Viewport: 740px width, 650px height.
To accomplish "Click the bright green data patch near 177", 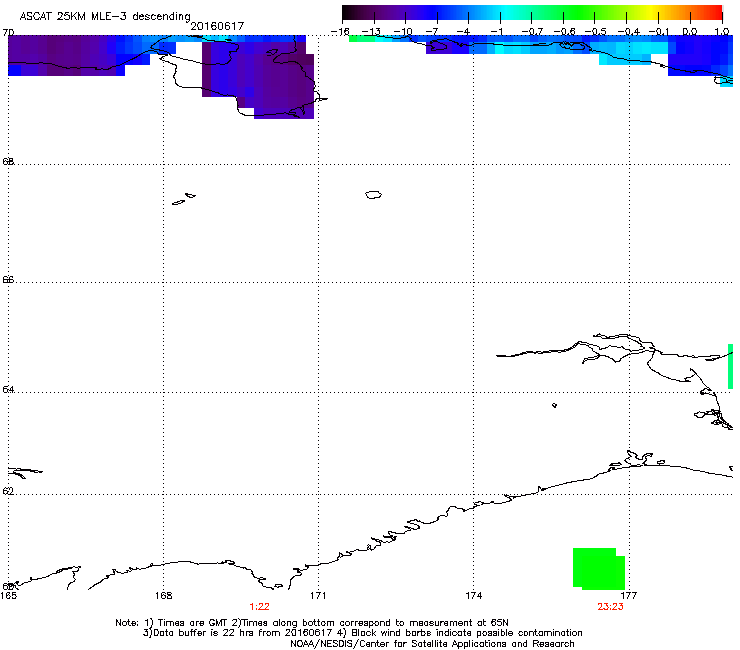I will (599, 569).
